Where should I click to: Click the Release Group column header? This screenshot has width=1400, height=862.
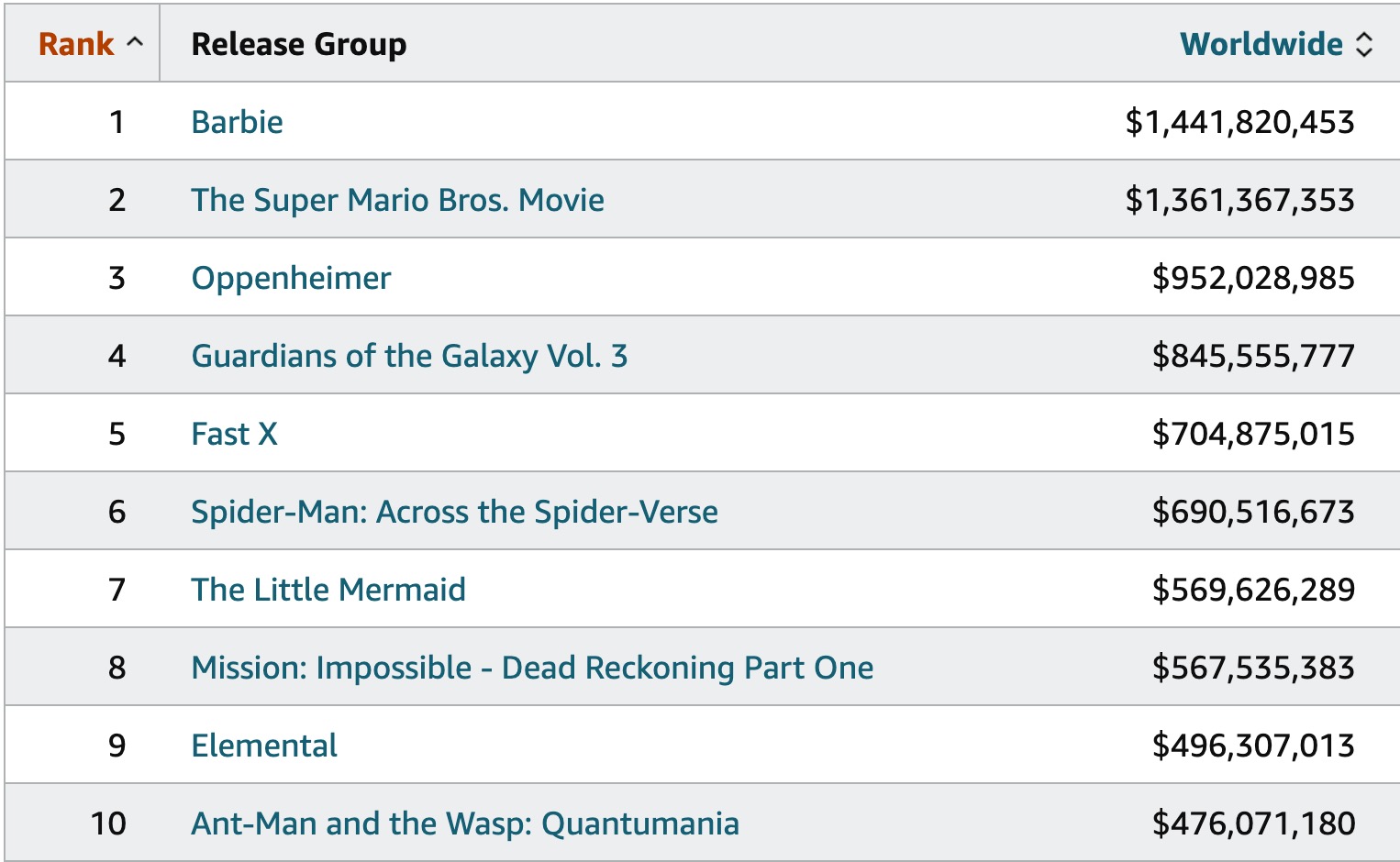pos(298,44)
